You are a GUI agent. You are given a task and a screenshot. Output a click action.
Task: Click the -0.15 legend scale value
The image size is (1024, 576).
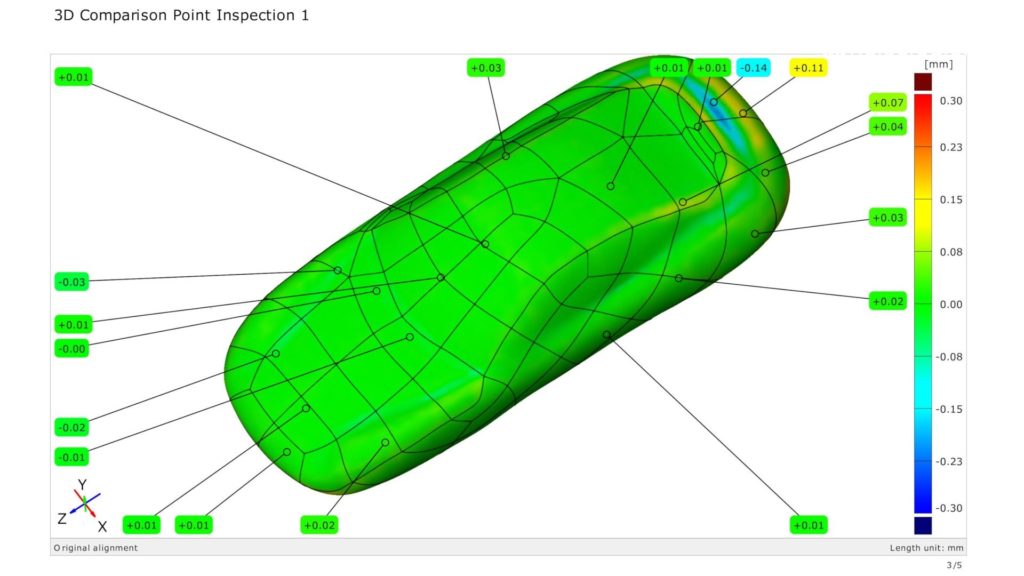[949, 409]
